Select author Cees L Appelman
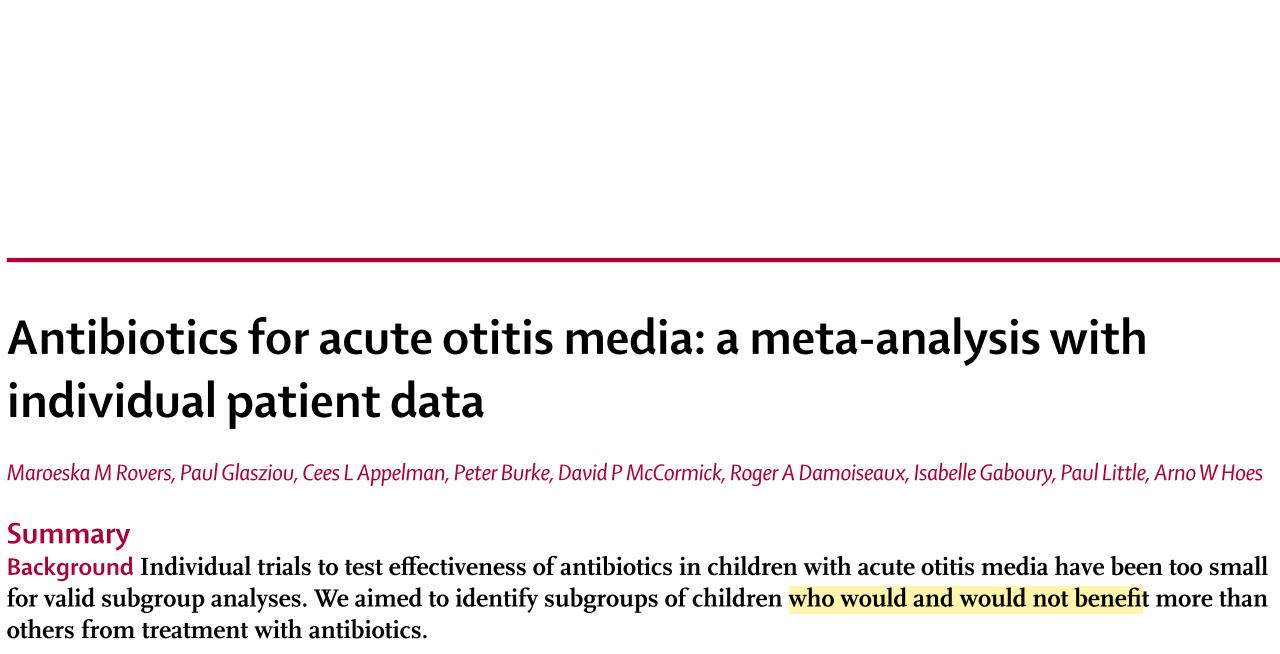 pos(373,472)
